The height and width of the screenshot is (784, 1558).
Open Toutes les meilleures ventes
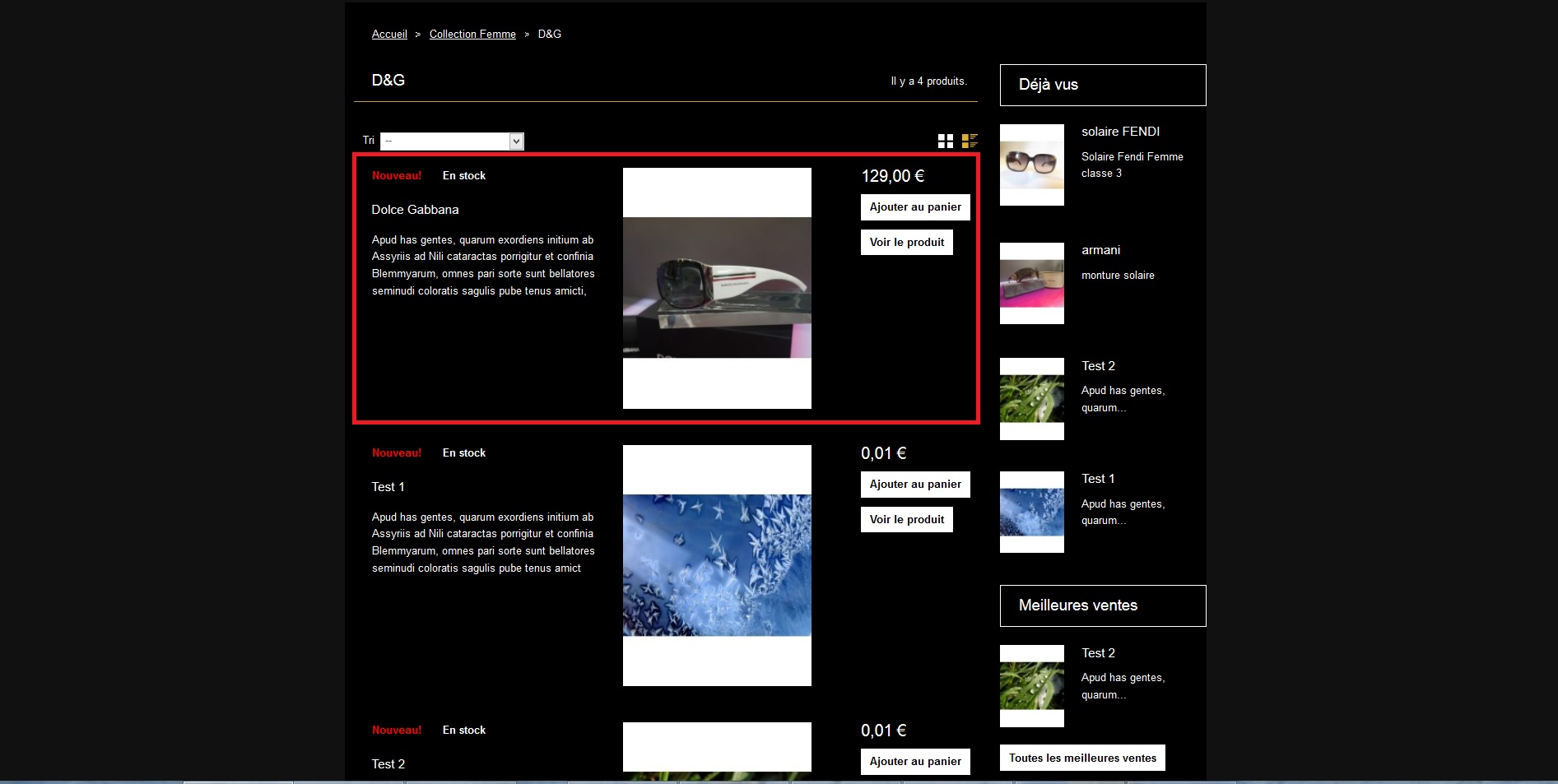point(1082,758)
